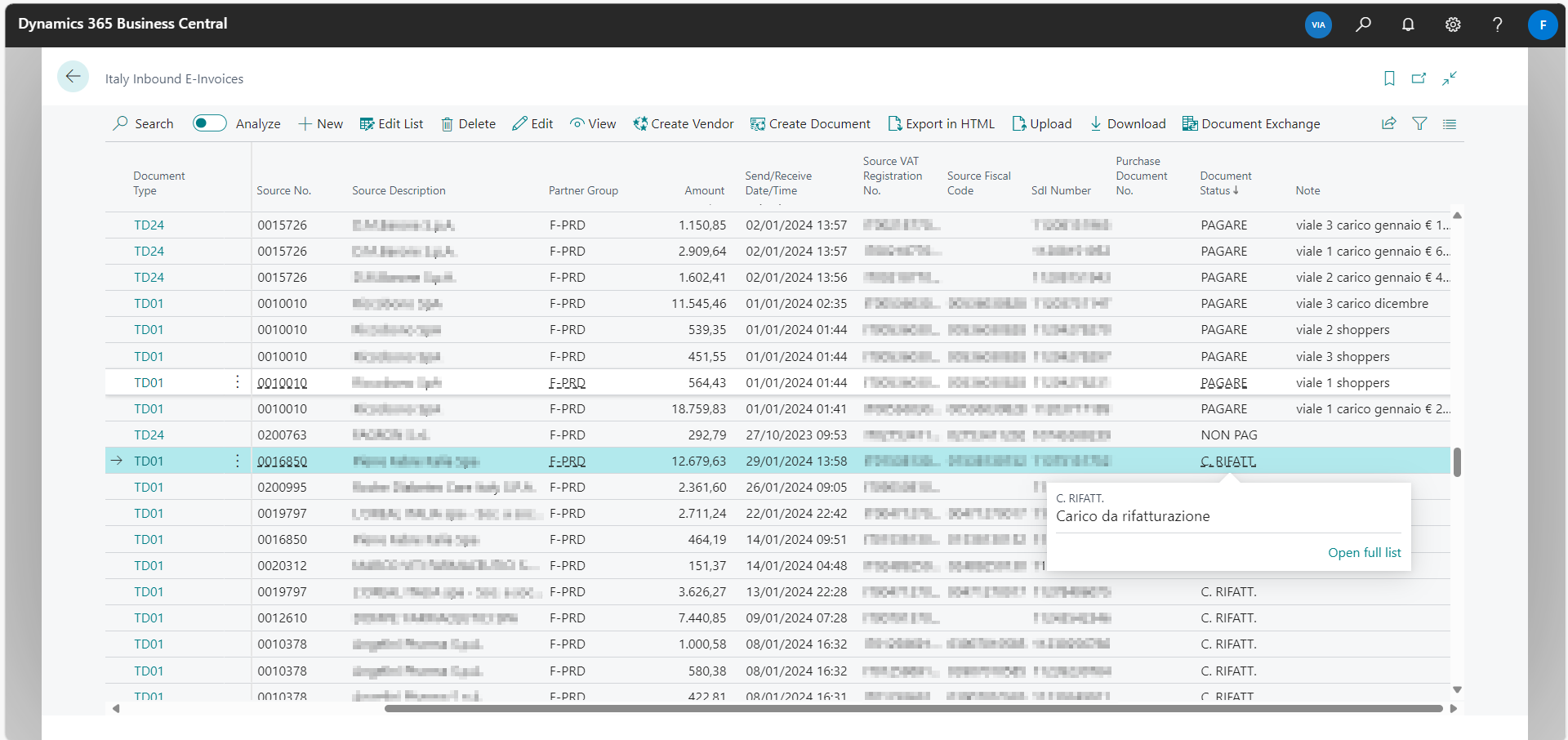Open the 'Open full list' link

tap(1364, 553)
